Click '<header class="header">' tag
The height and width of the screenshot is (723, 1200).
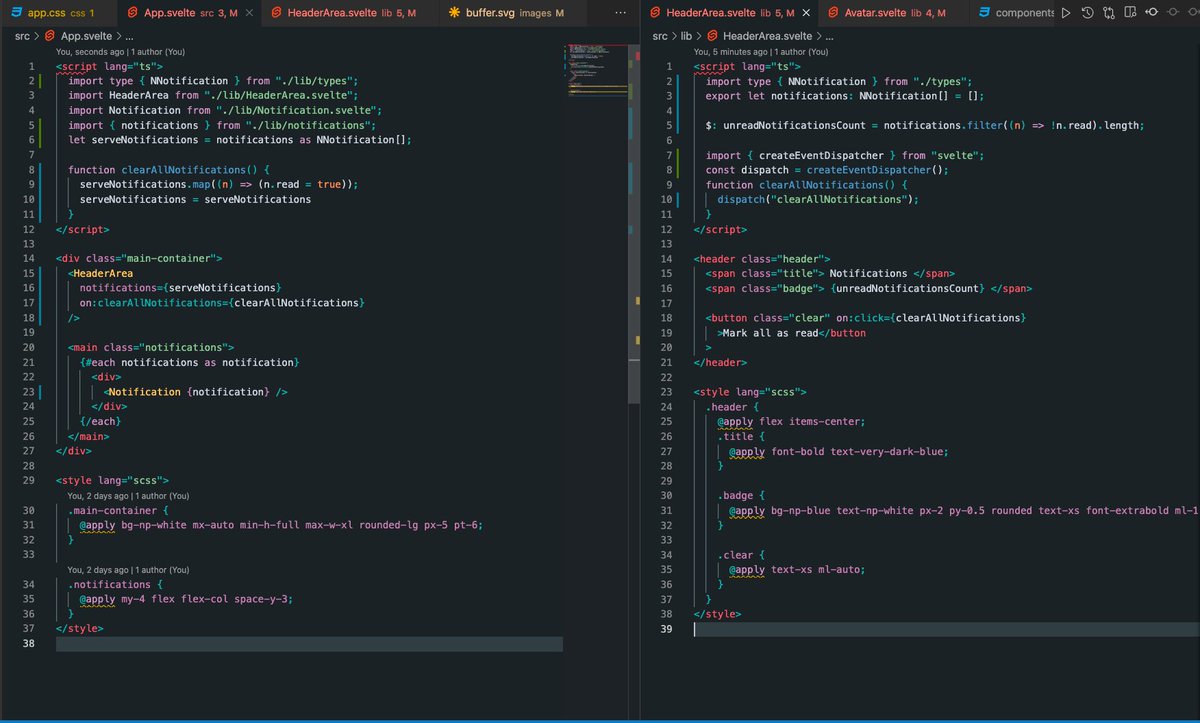[x=761, y=258]
